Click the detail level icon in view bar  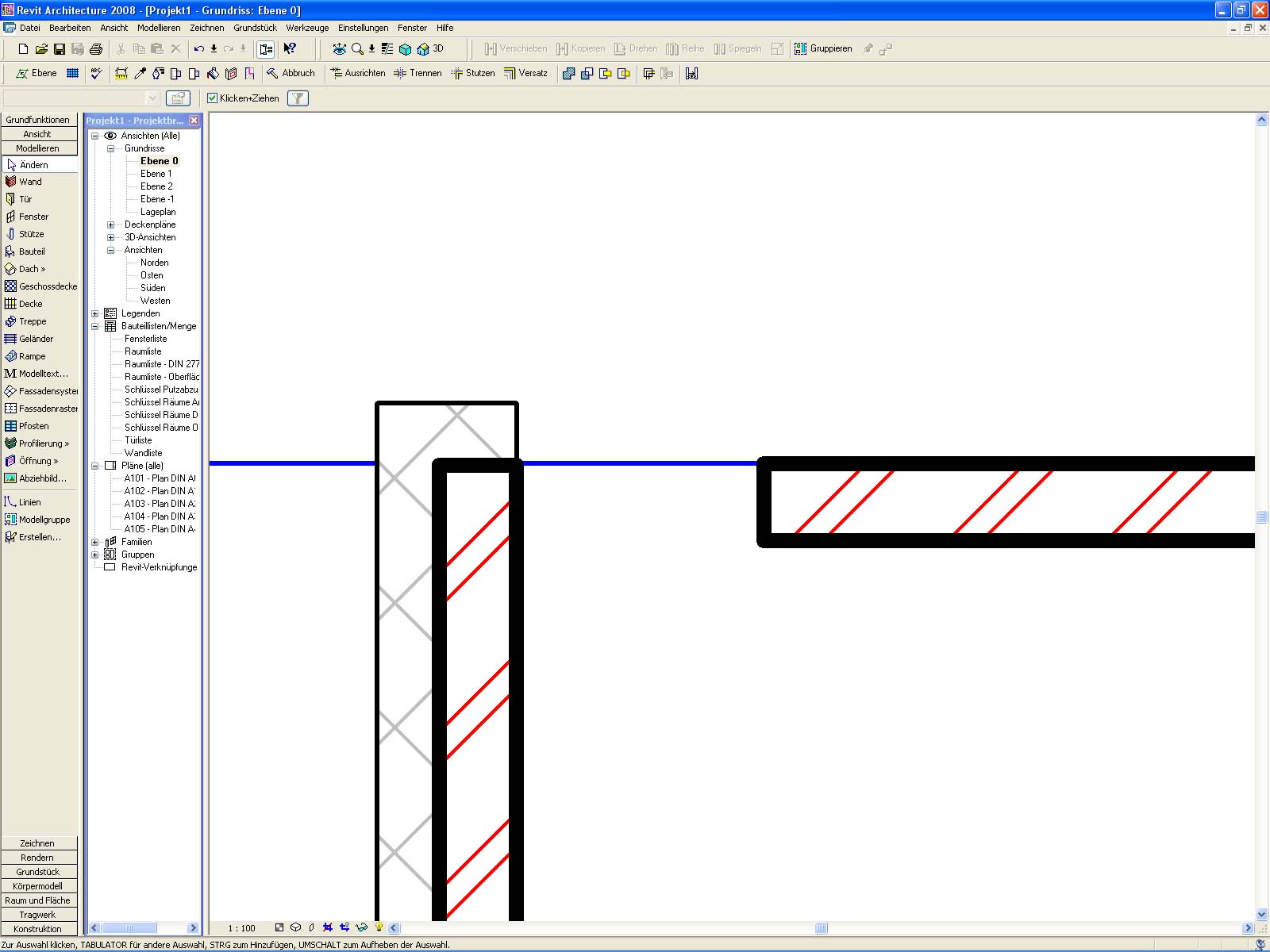pyautogui.click(x=279, y=927)
